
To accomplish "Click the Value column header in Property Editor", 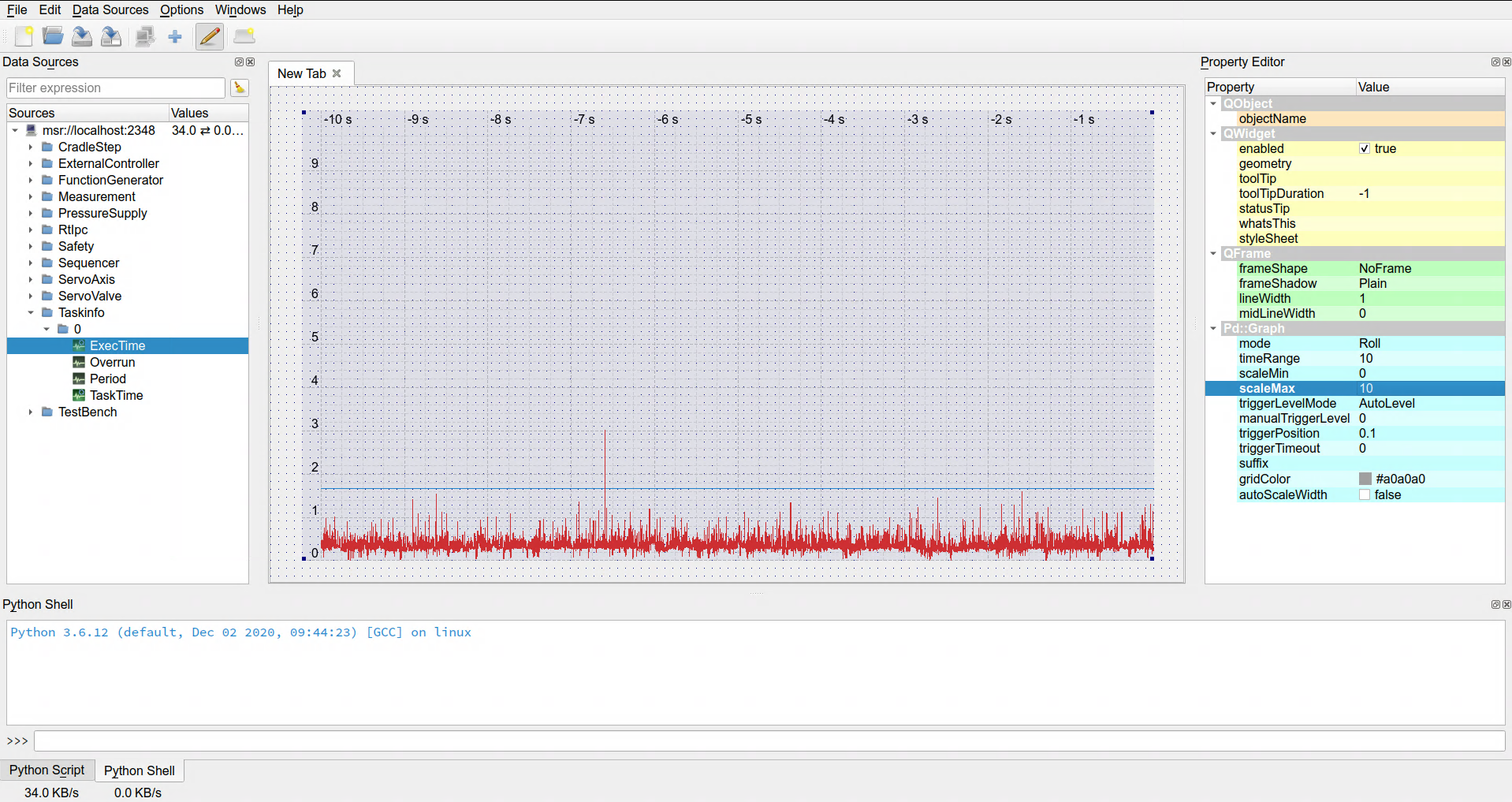I will 1430,87.
